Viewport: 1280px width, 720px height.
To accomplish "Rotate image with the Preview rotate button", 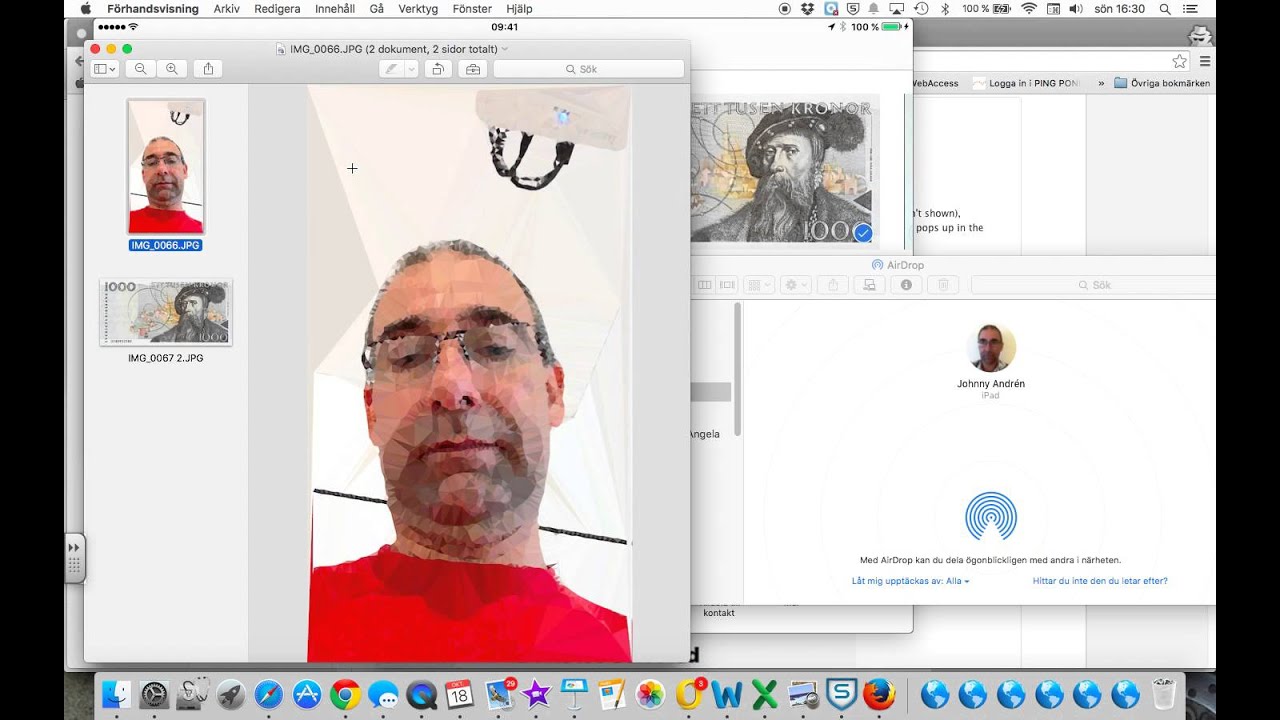I will pyautogui.click(x=437, y=69).
